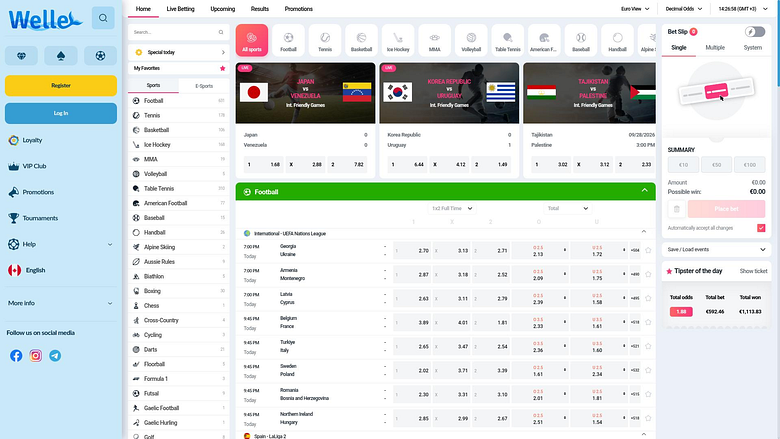Go to Upcoming tab

click(223, 9)
